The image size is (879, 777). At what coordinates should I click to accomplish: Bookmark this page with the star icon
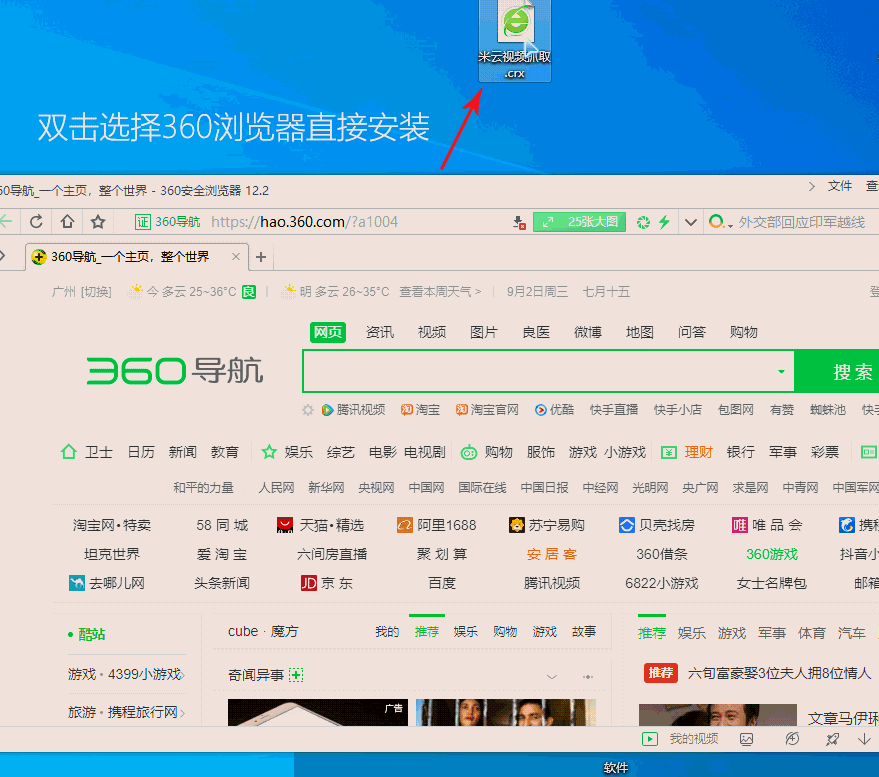click(x=98, y=222)
